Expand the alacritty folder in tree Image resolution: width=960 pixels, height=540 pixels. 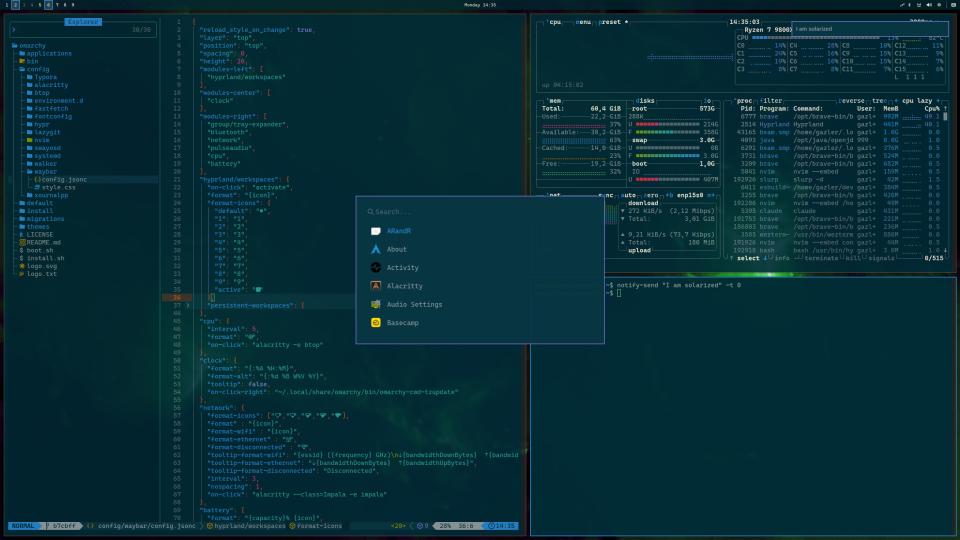coord(47,85)
